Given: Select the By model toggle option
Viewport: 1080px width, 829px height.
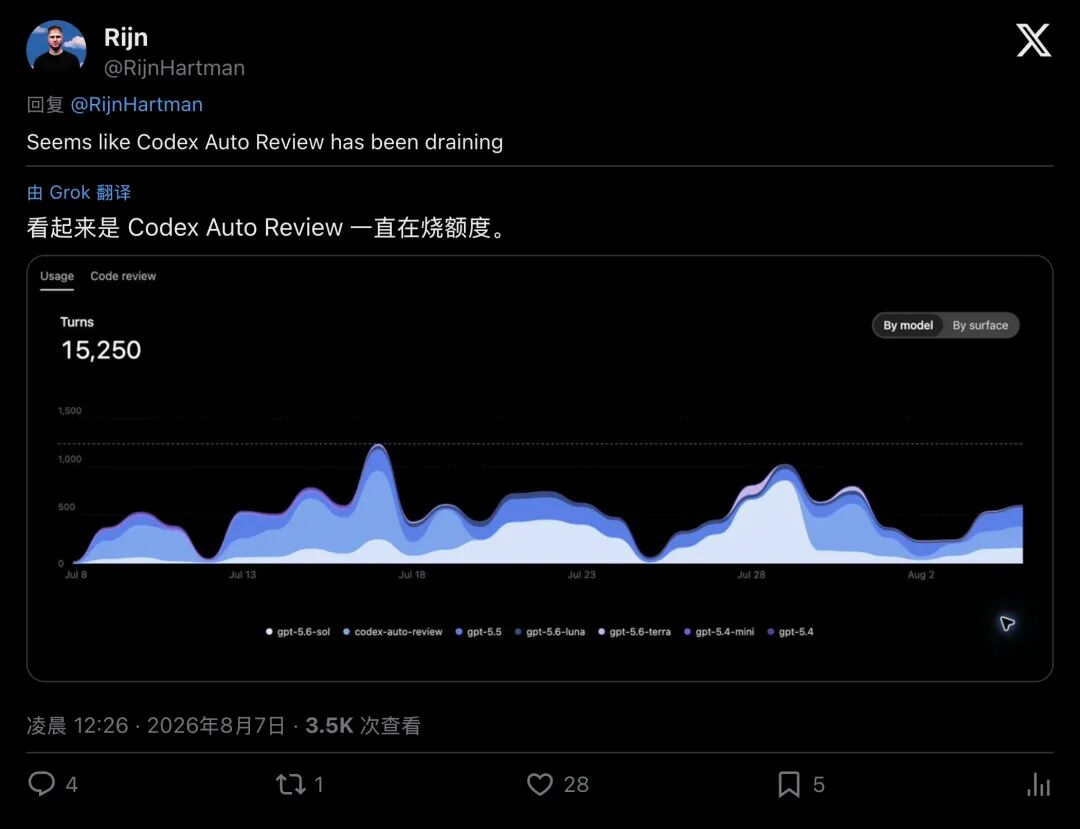Looking at the screenshot, I should click(908, 325).
